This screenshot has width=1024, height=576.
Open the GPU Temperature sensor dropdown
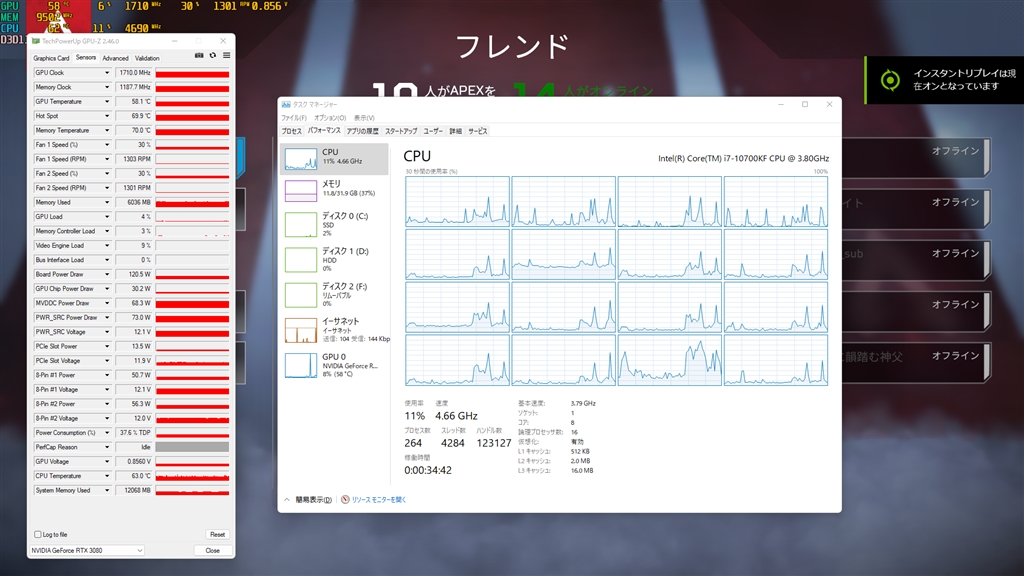click(107, 102)
